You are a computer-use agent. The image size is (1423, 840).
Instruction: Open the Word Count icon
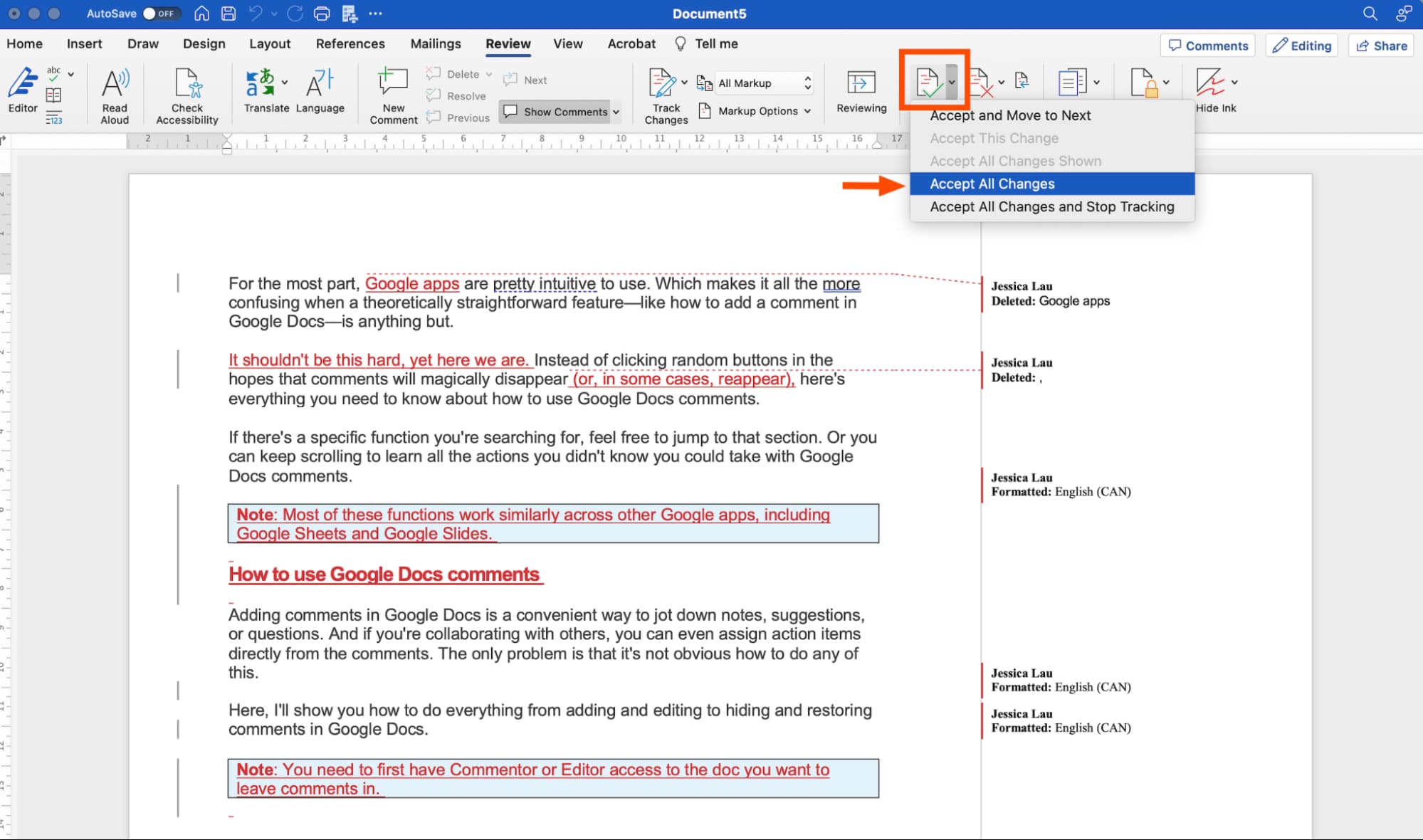[53, 118]
